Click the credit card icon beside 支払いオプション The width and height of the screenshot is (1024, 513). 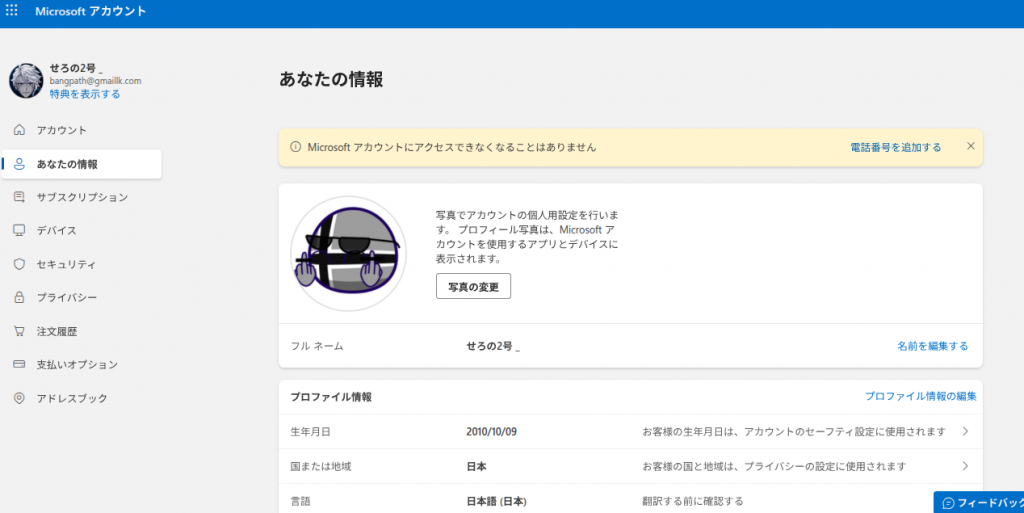(19, 365)
